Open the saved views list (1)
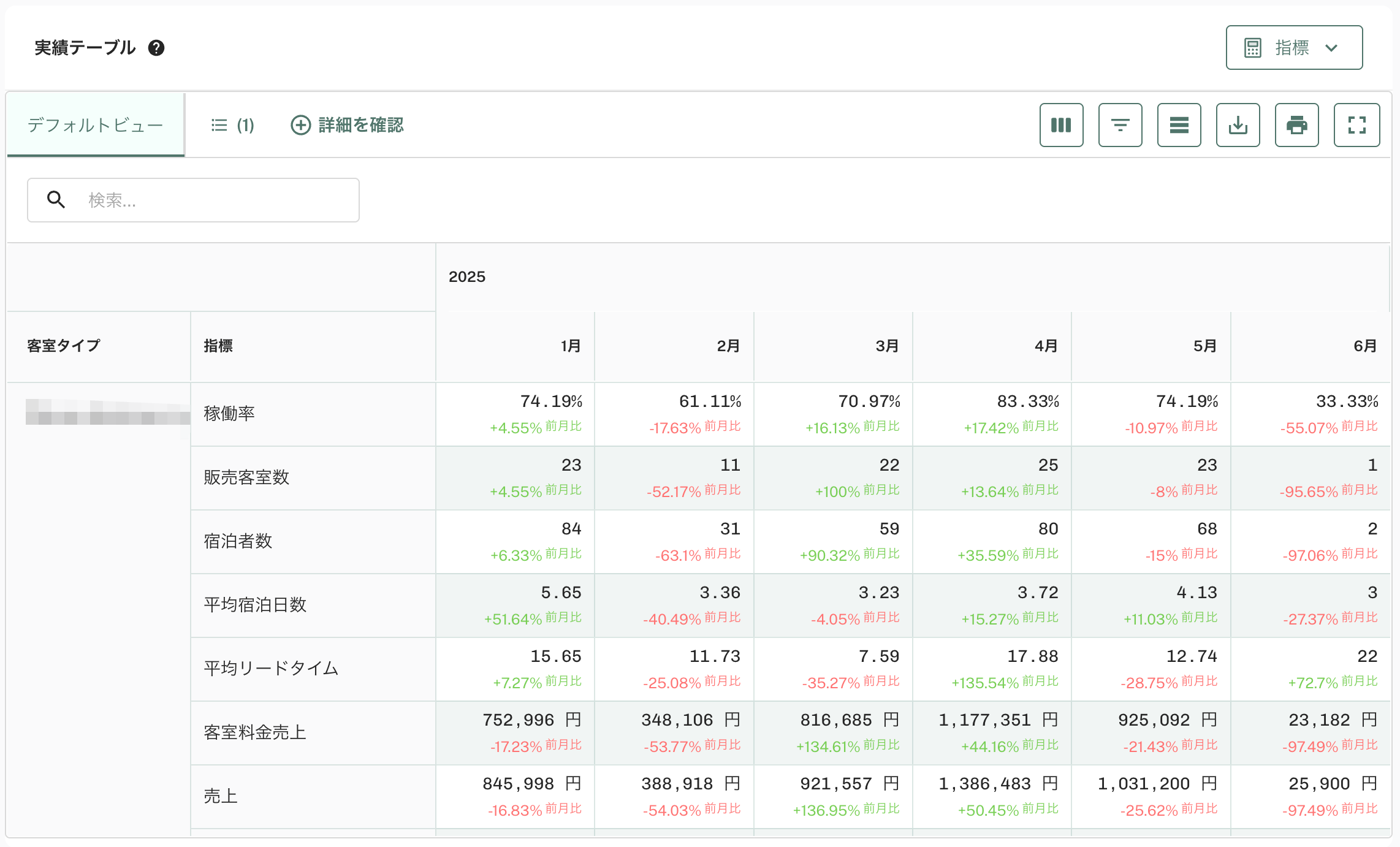The width and height of the screenshot is (1400, 847). [x=232, y=125]
